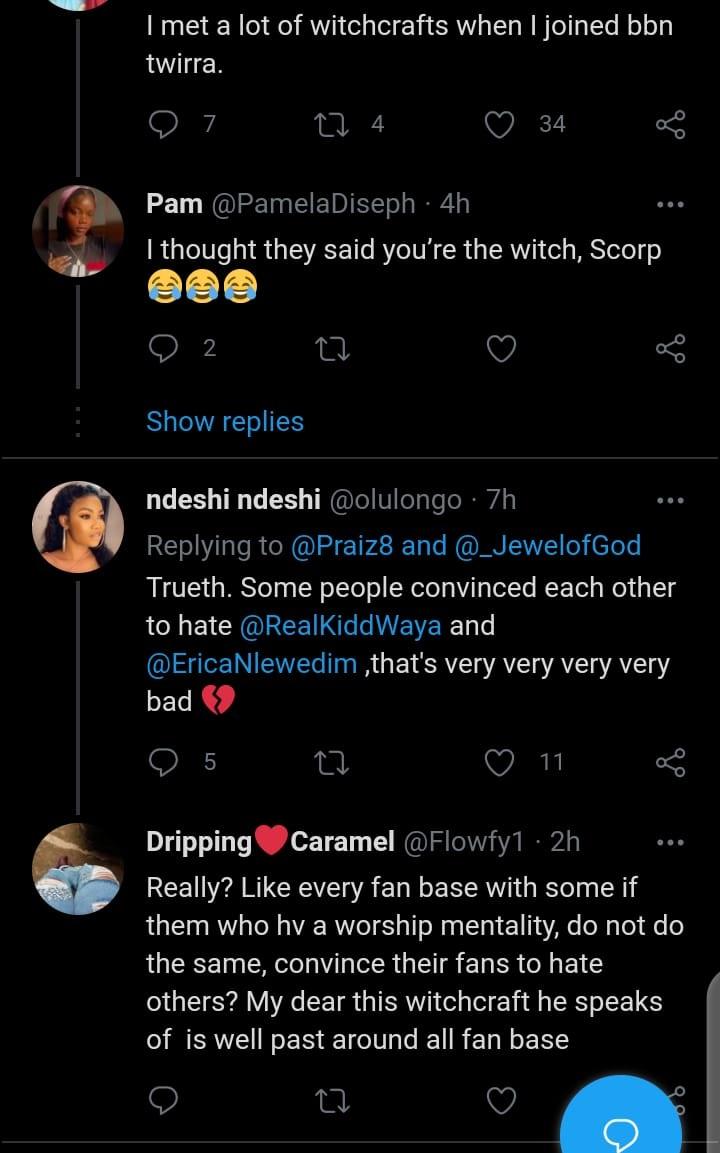The width and height of the screenshot is (720, 1153).
Task: Open more options for Dripping Caramel's tweet
Action: coord(670,842)
